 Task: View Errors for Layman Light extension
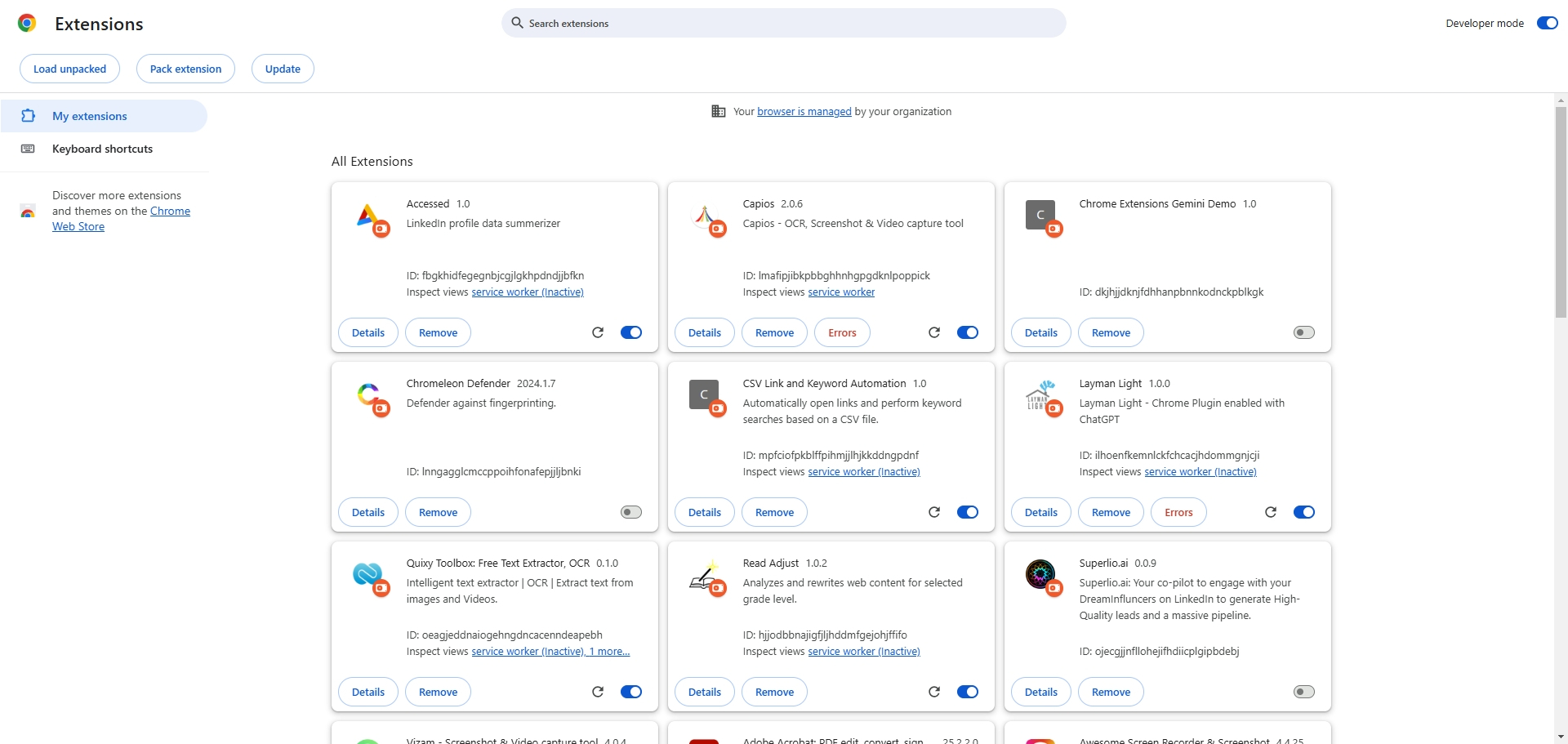pos(1178,512)
